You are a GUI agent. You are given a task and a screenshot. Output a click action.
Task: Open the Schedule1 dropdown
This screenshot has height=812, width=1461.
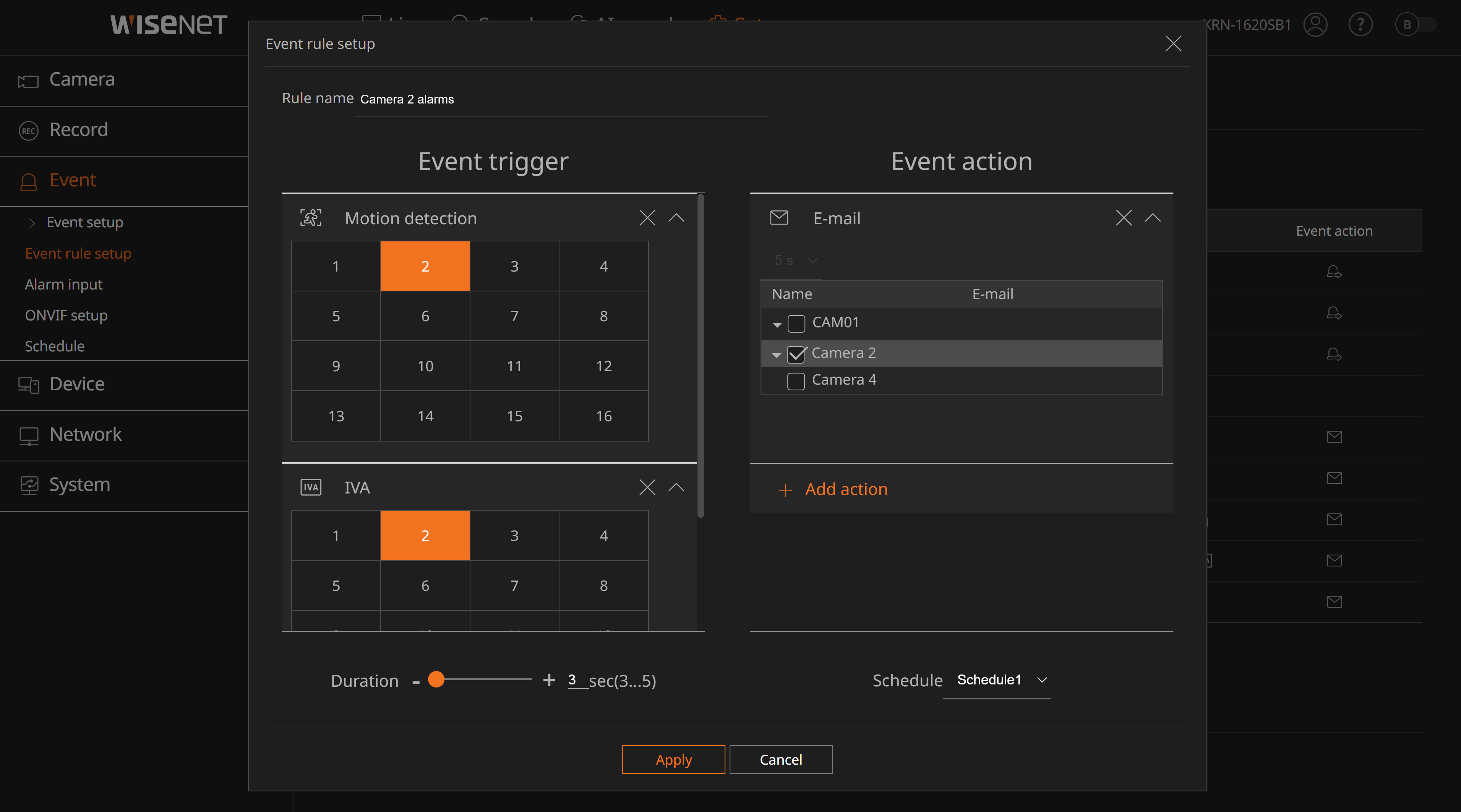point(997,680)
